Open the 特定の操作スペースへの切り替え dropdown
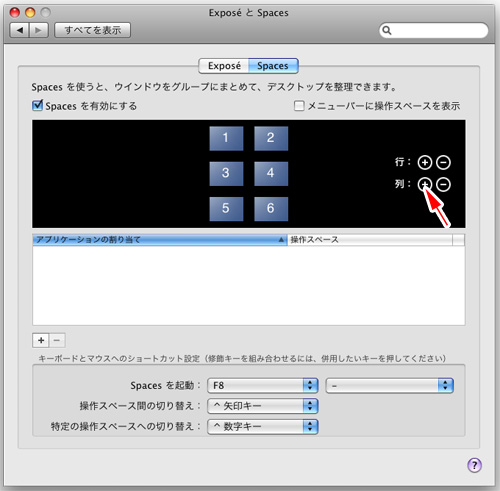This screenshot has height=491, width=500. click(x=263, y=426)
